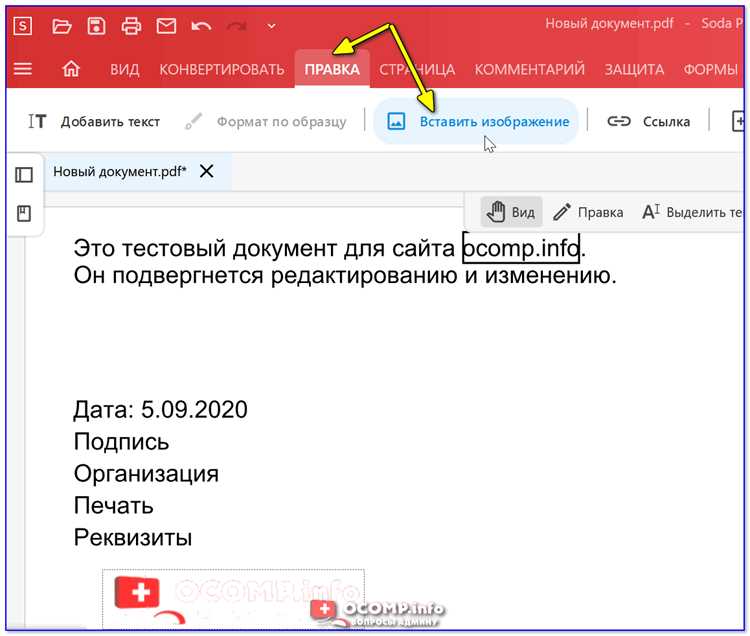750x636 pixels.
Task: Open the СТРАНИЦА tab
Action: 417,70
